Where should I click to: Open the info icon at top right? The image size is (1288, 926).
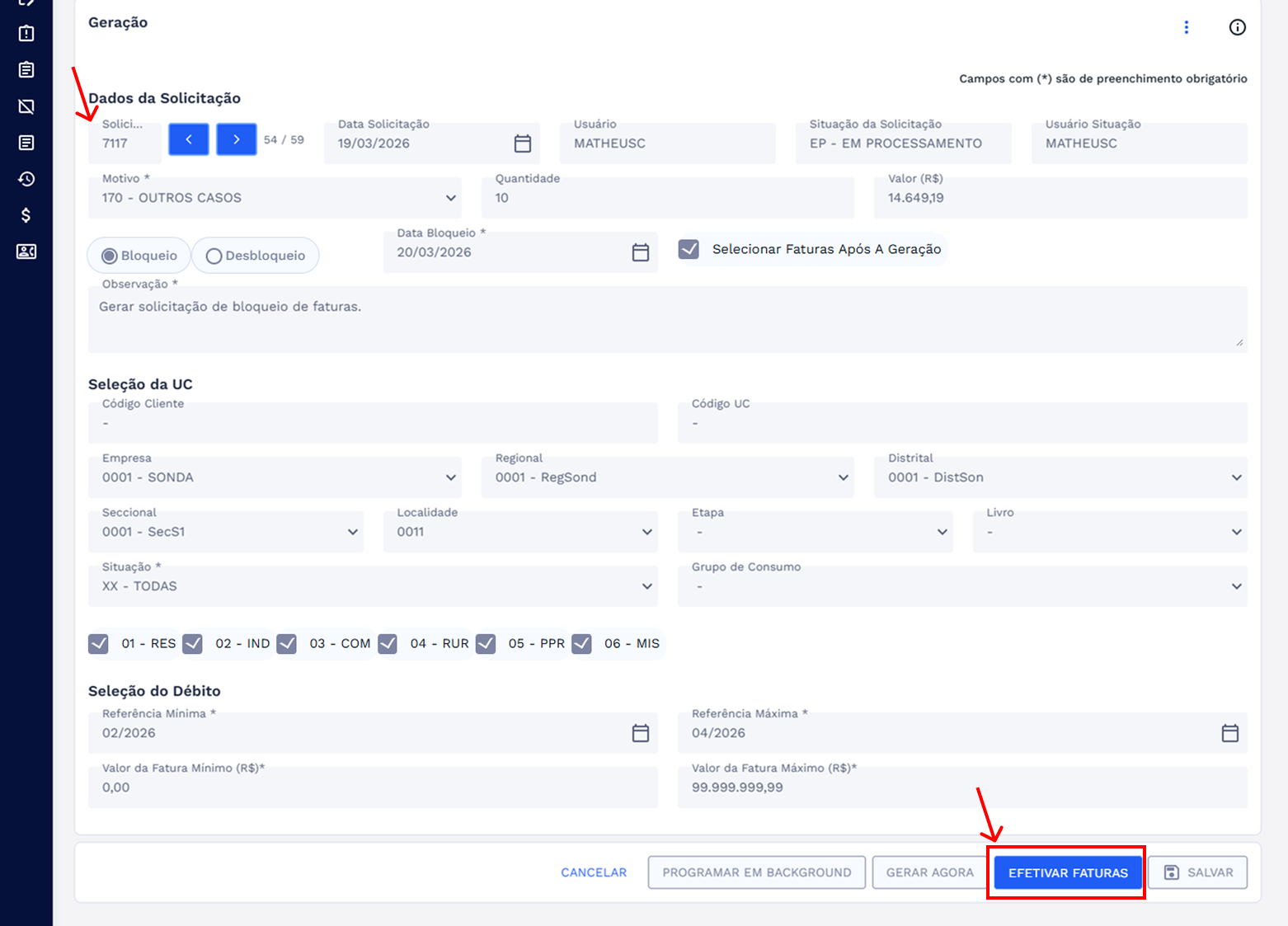click(1237, 27)
